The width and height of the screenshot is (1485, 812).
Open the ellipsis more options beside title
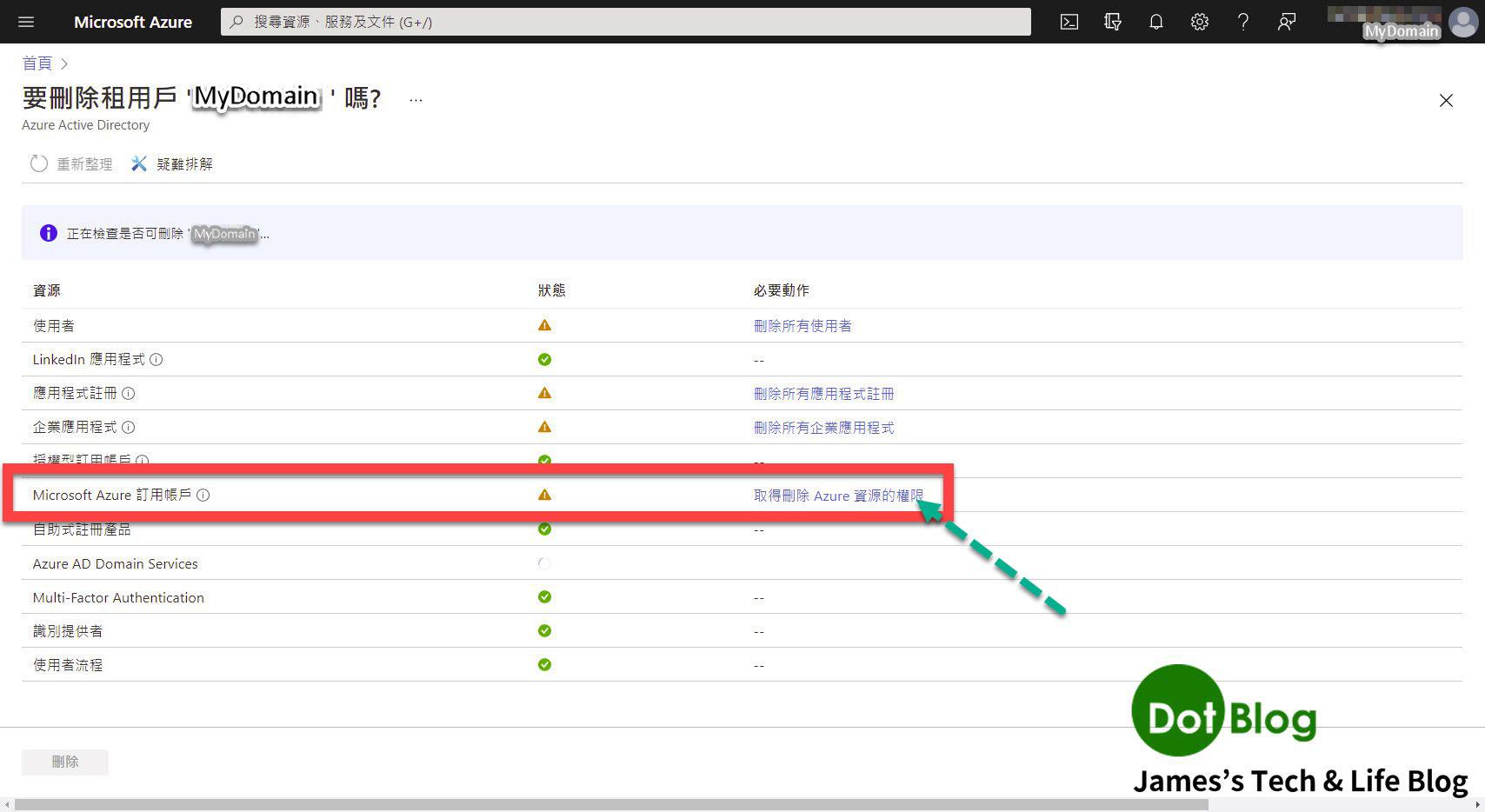click(x=416, y=100)
